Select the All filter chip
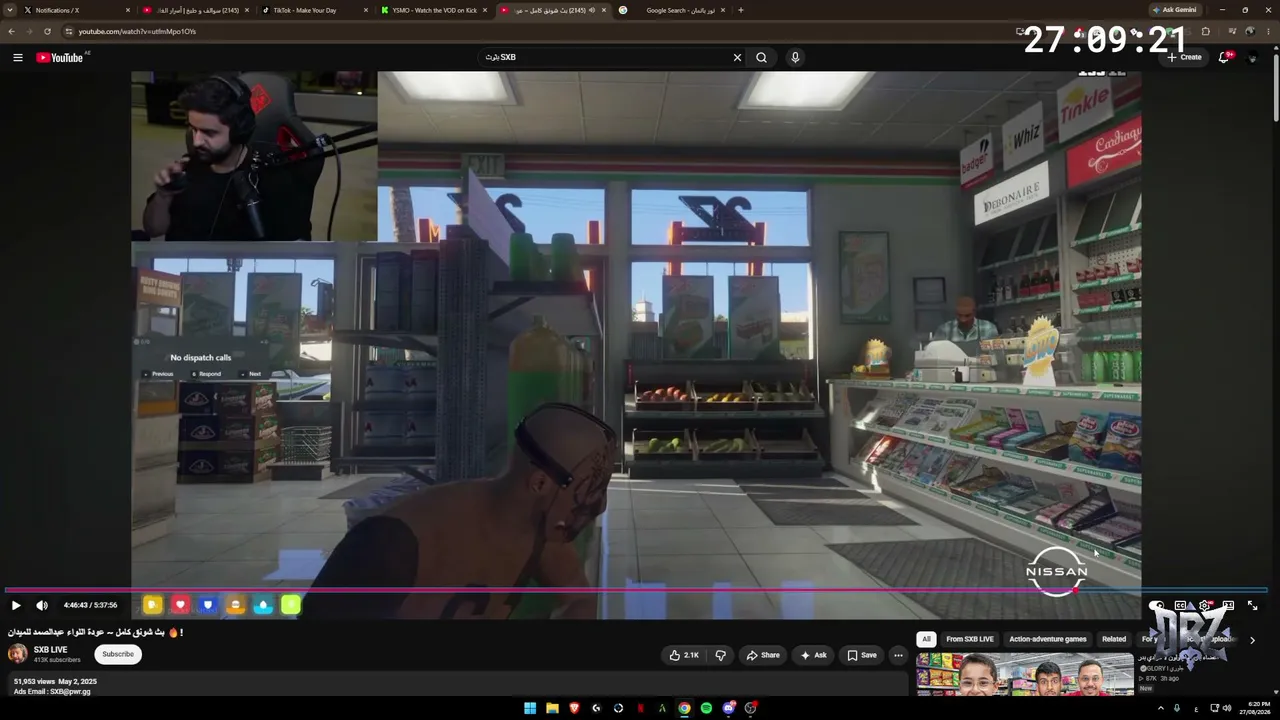 (x=926, y=639)
